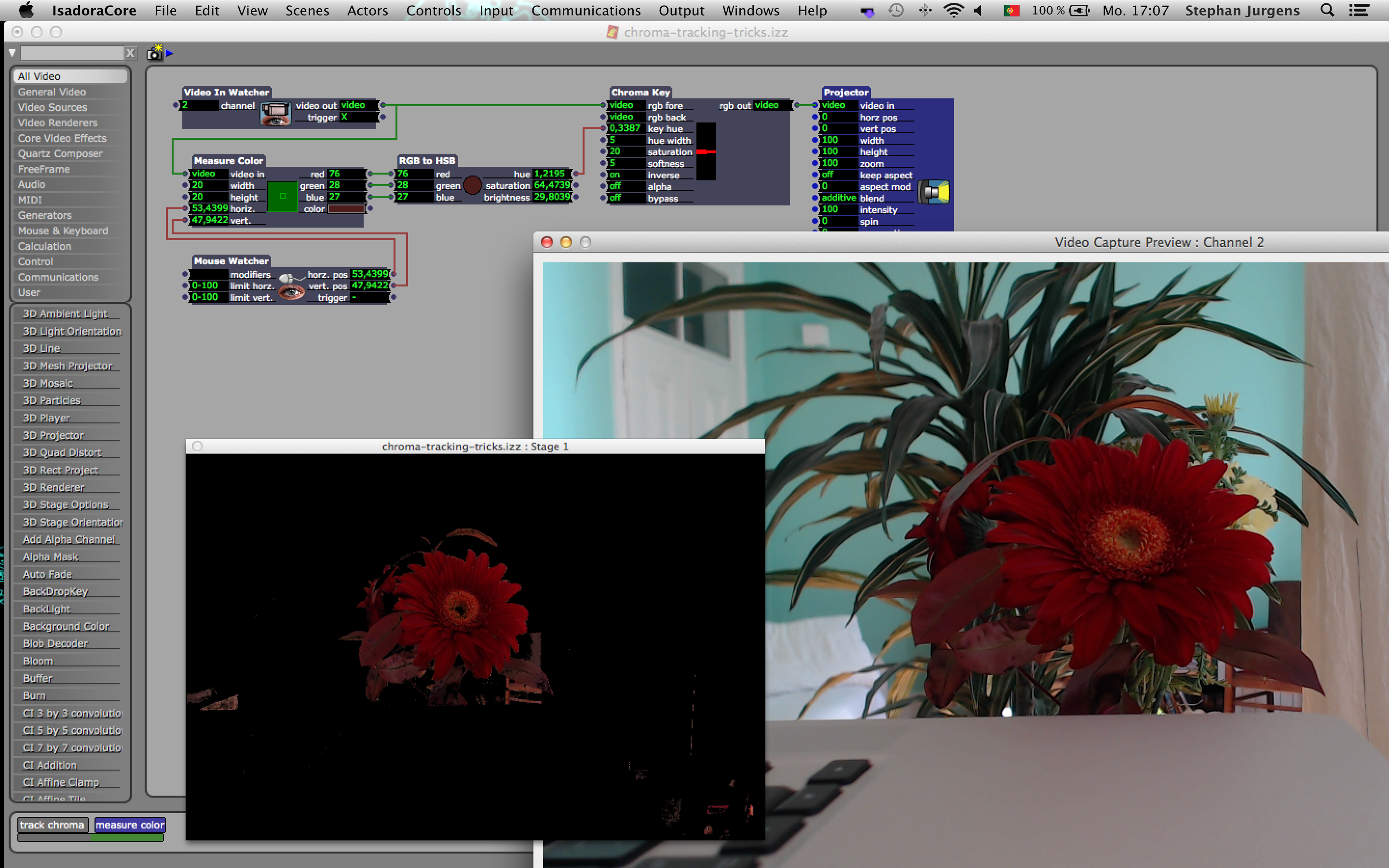Click Chroma Key key hue value 0,3387
Screen dimensions: 1389x868
coord(625,128)
